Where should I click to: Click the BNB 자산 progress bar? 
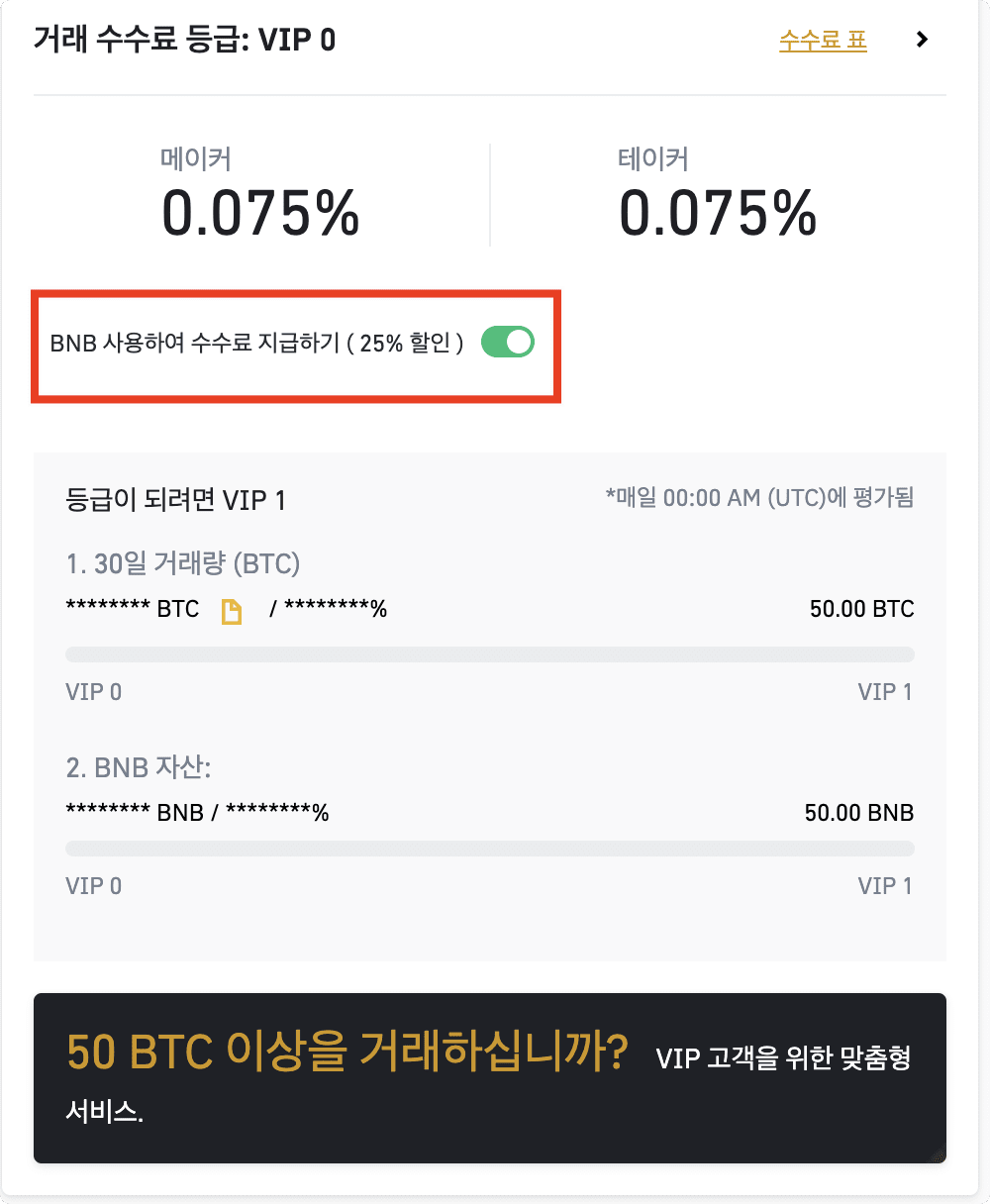pyautogui.click(x=490, y=849)
